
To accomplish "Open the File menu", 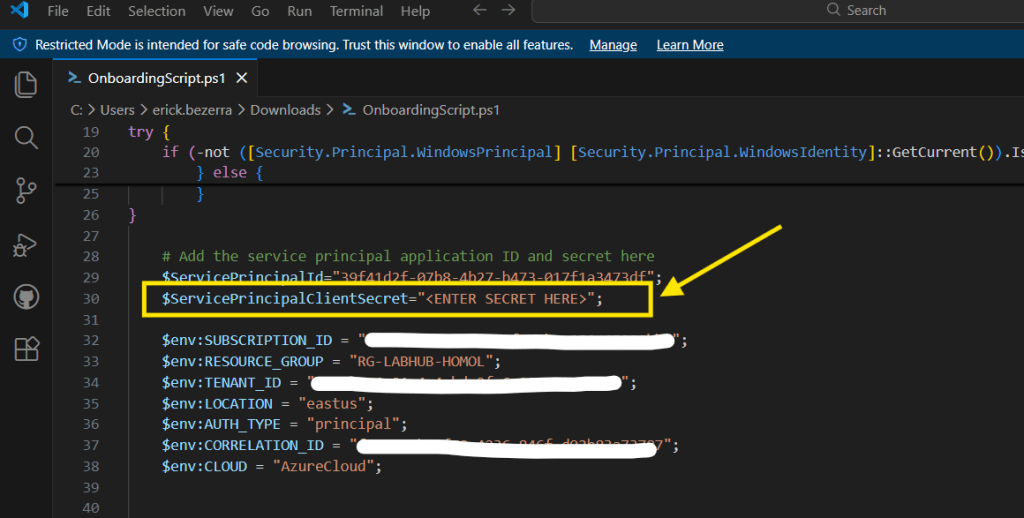I will pyautogui.click(x=58, y=11).
